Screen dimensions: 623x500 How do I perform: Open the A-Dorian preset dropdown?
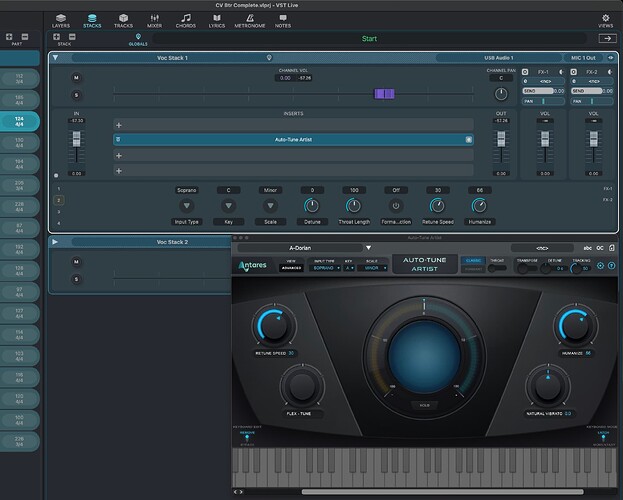tap(367, 248)
